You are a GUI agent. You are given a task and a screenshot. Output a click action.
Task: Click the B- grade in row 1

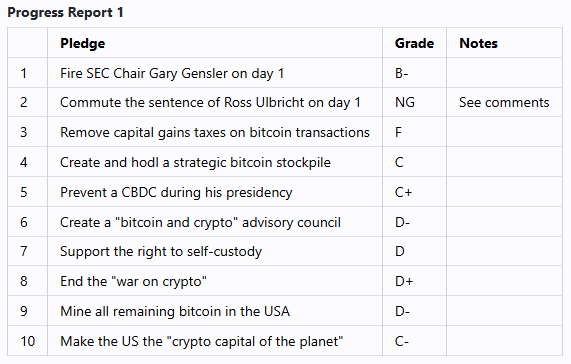[x=402, y=74]
